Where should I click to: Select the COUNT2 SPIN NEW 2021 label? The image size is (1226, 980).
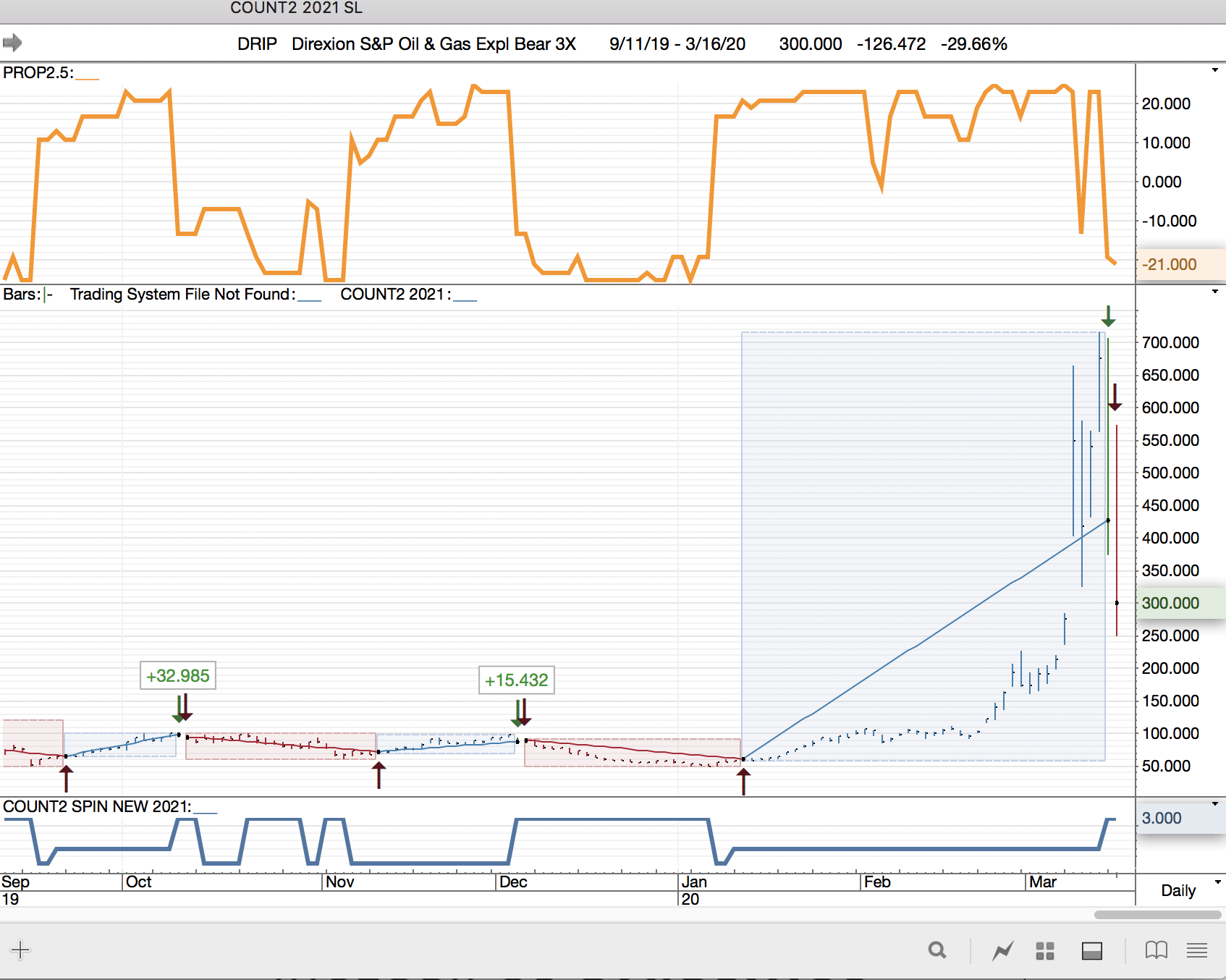[x=96, y=806]
